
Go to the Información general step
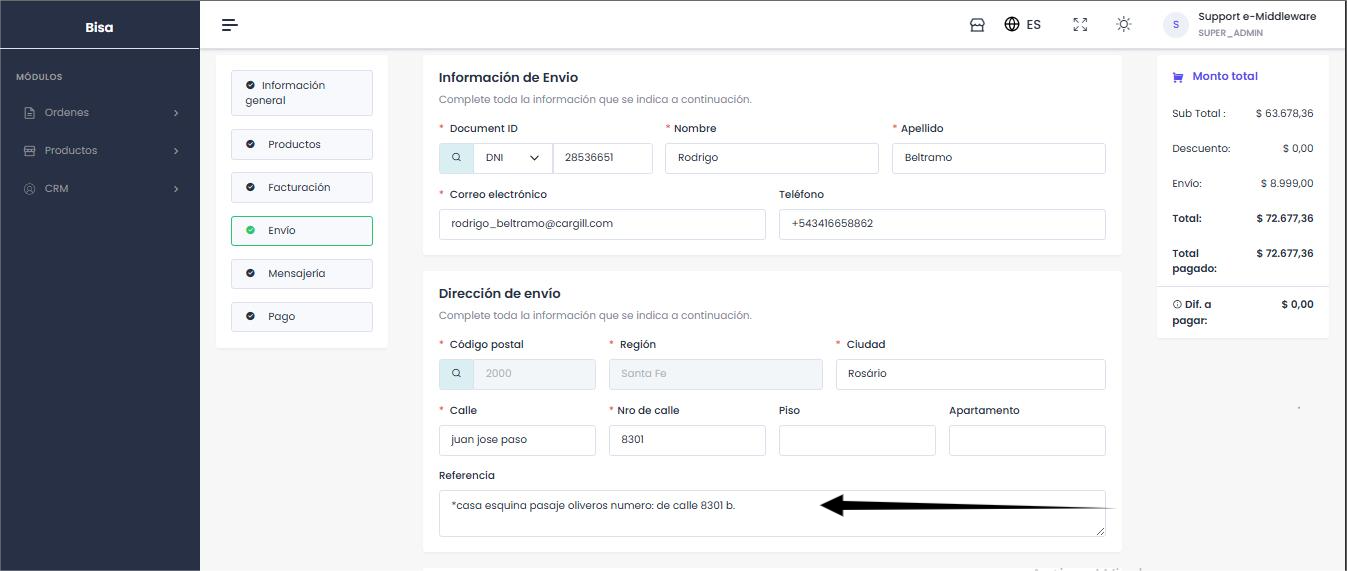(x=301, y=93)
